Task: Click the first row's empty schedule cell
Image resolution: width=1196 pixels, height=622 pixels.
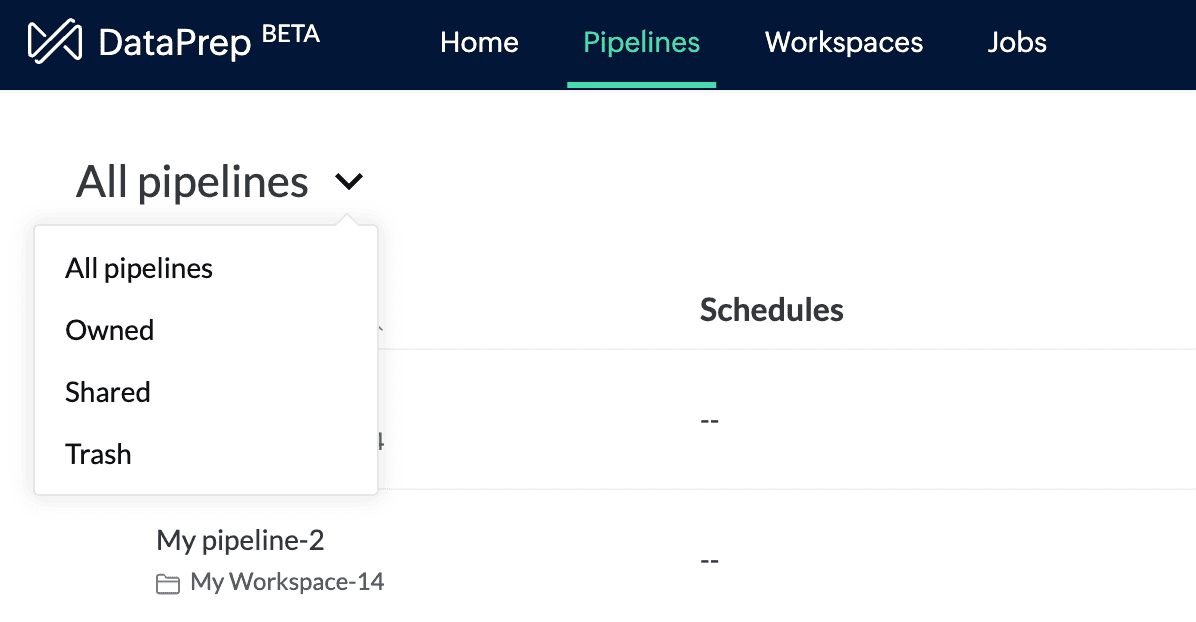Action: 710,420
